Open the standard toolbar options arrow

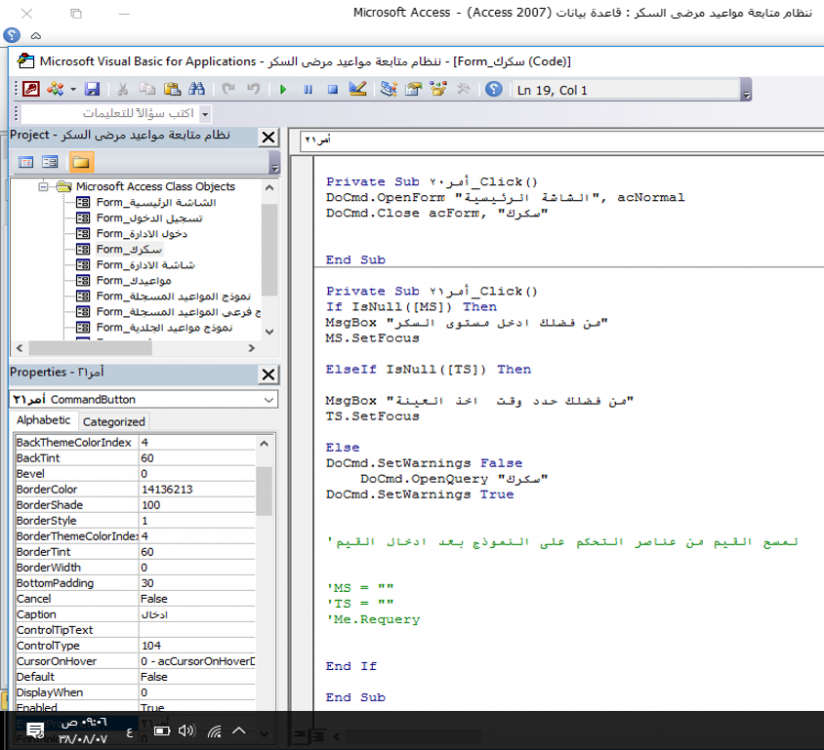click(746, 90)
